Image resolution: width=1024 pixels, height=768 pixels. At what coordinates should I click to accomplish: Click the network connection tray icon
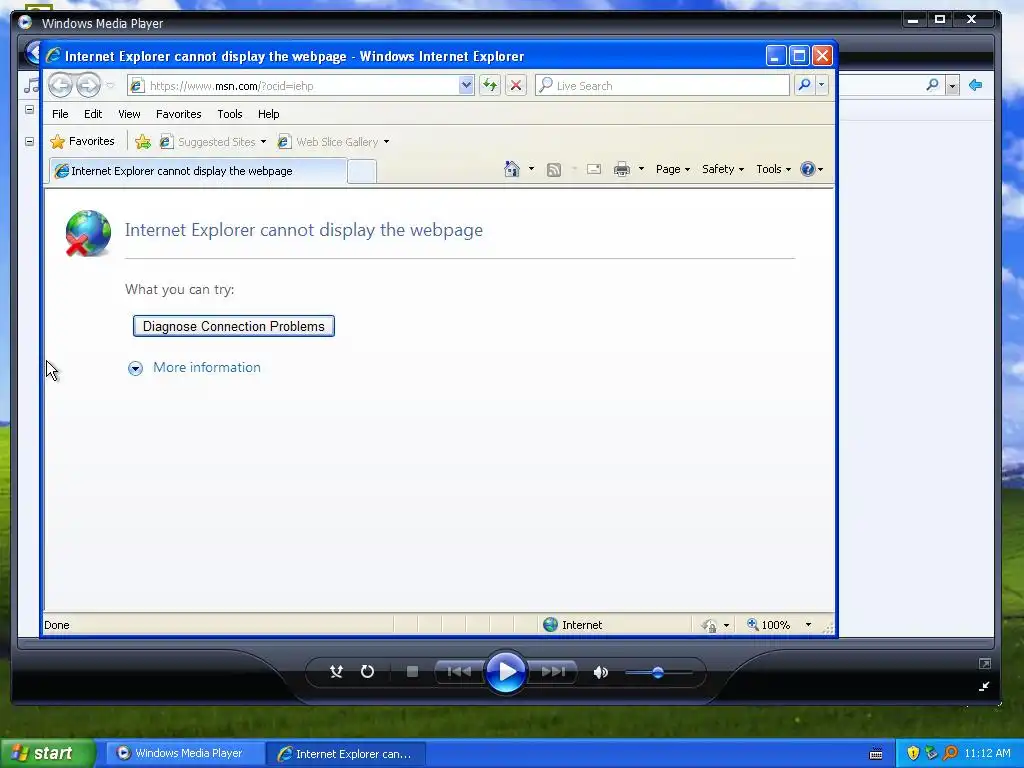pos(931,753)
